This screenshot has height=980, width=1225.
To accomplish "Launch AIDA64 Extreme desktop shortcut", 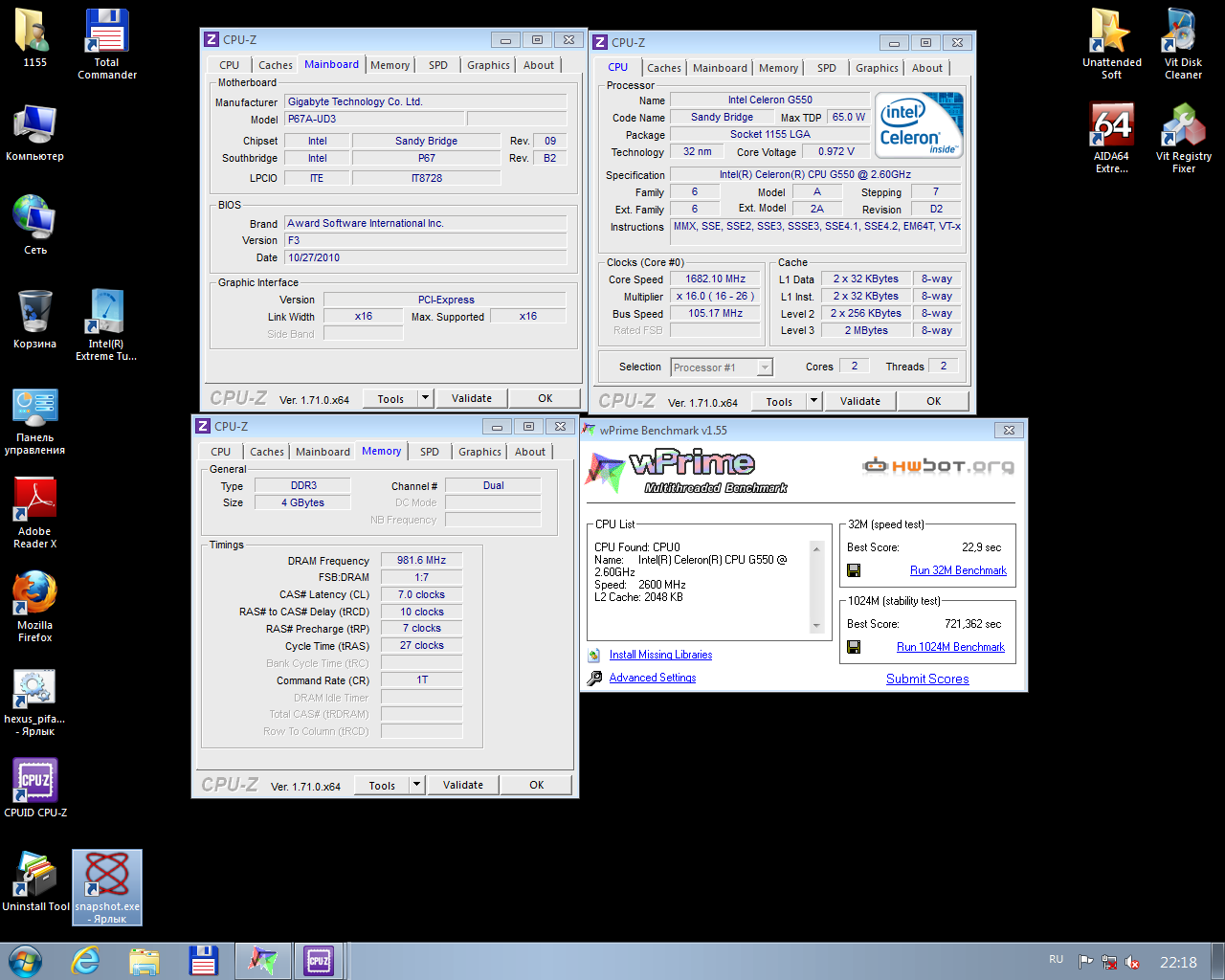I will coord(1111,138).
